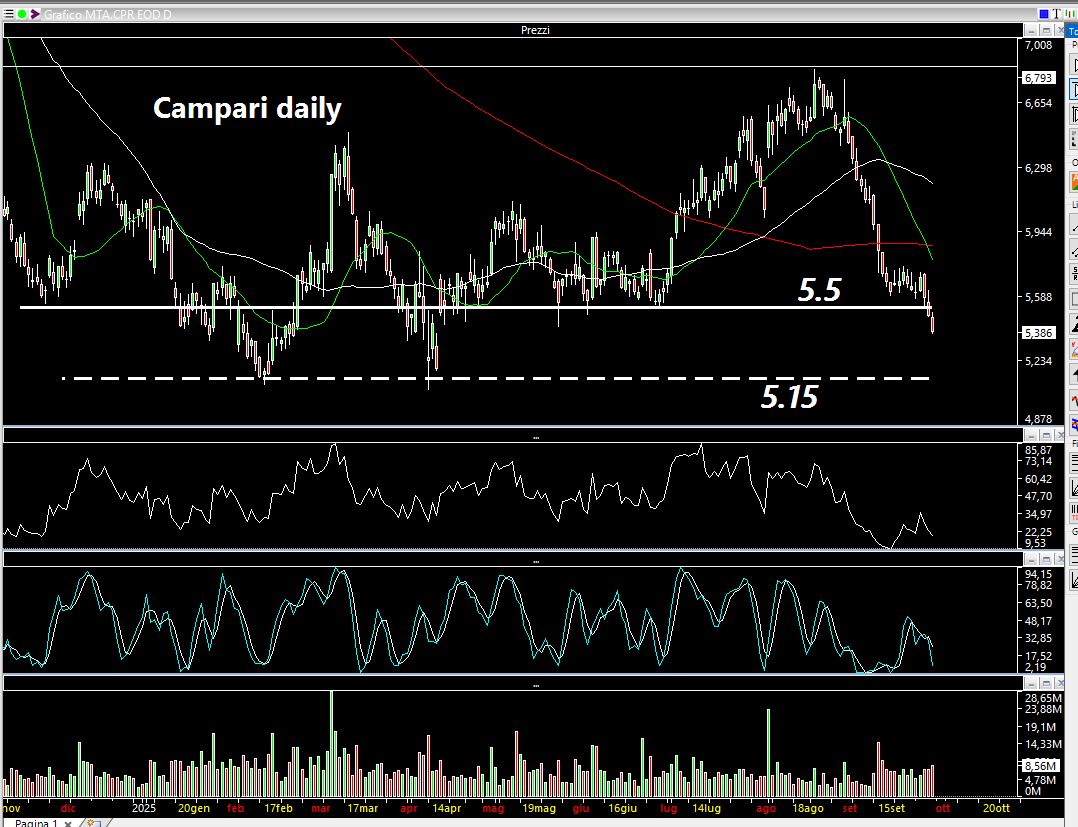Screen dimensions: 1078x827
Task: Click the 4,878 axis value
Action: point(1038,419)
